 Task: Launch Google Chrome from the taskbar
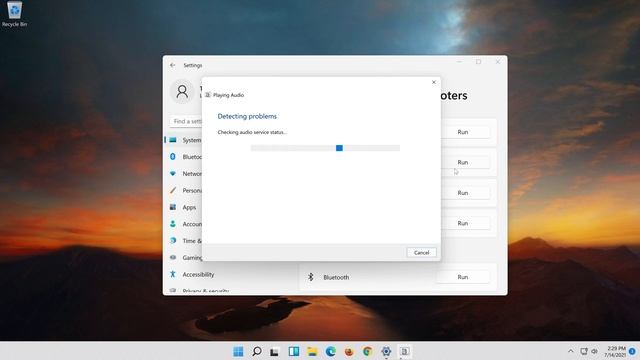[x=367, y=351]
